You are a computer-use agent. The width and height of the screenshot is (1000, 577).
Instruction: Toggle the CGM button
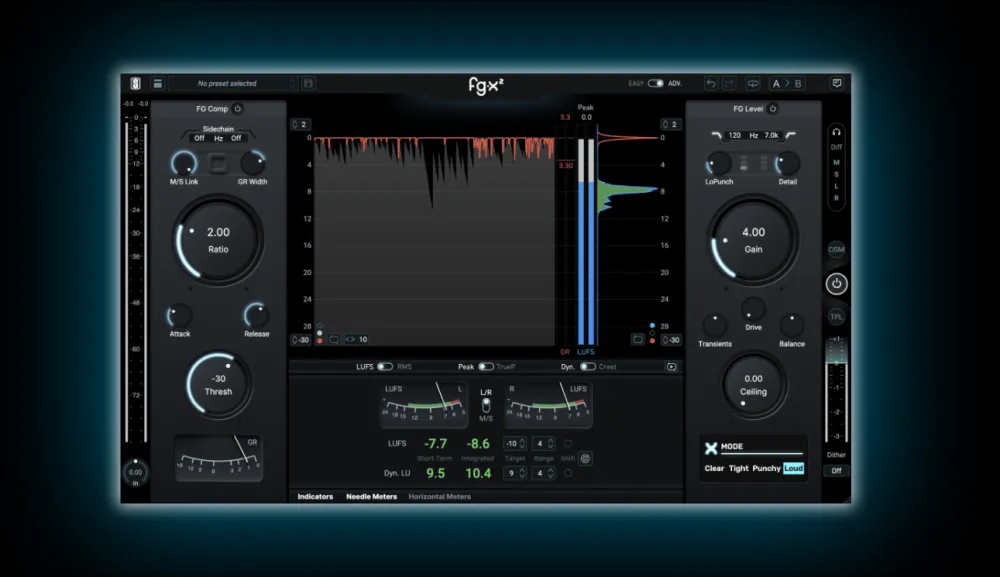pyautogui.click(x=836, y=249)
